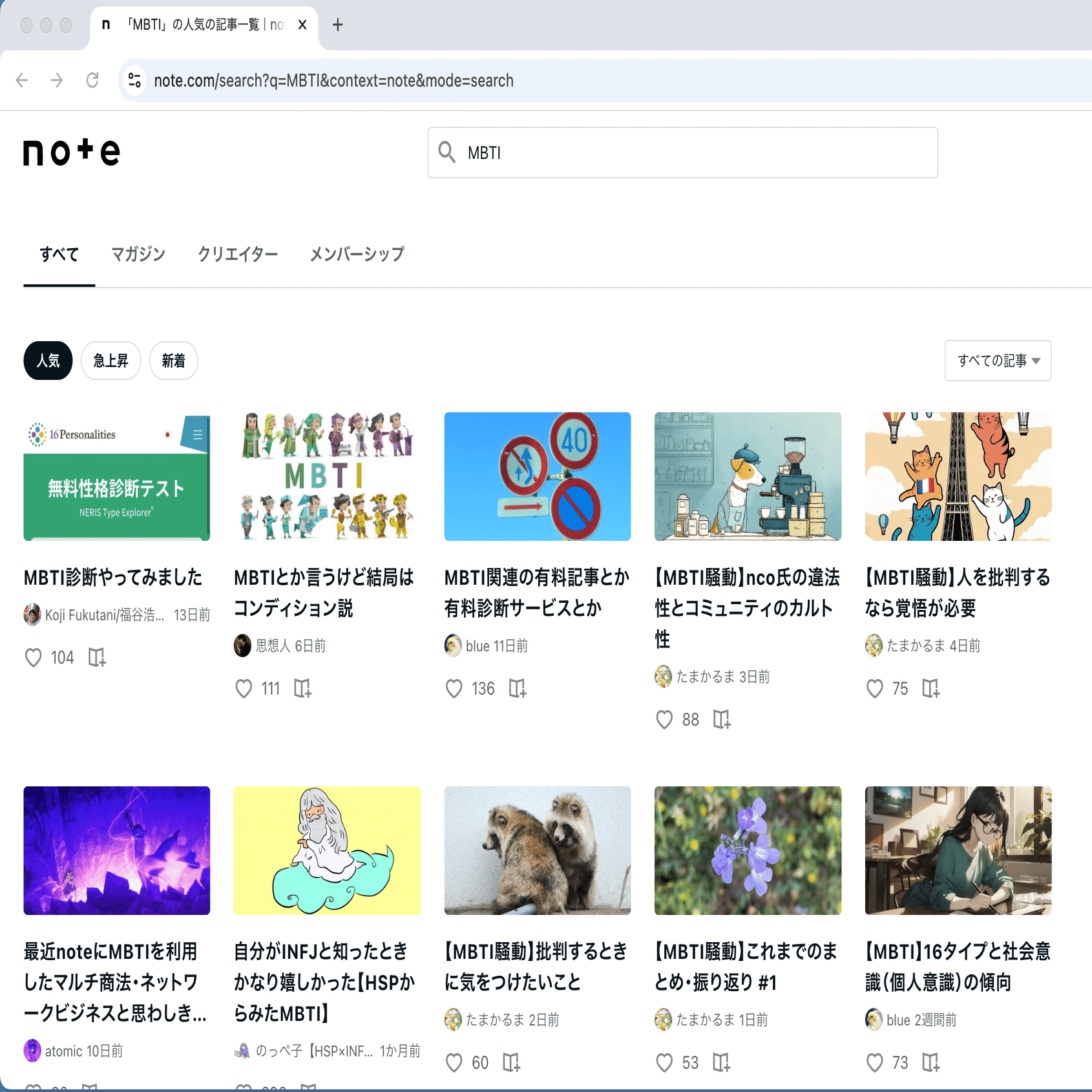This screenshot has width=1092, height=1092.
Task: Open the MBTI characters thumbnail
Action: pos(327,476)
